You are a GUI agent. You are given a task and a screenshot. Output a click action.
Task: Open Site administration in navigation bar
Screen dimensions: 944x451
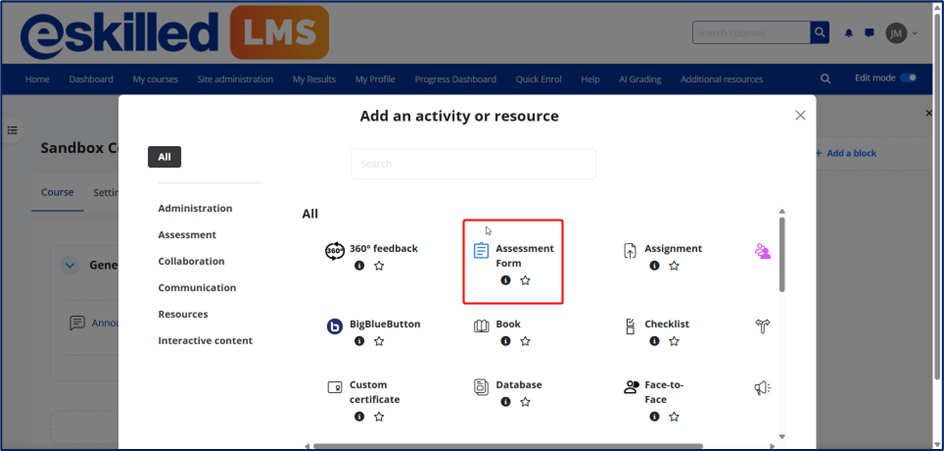235,79
